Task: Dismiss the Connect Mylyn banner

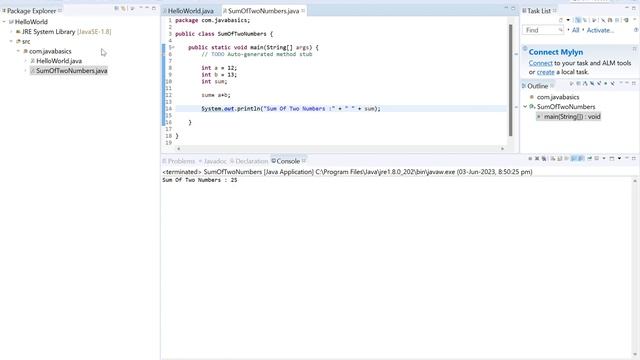Action: tap(635, 49)
